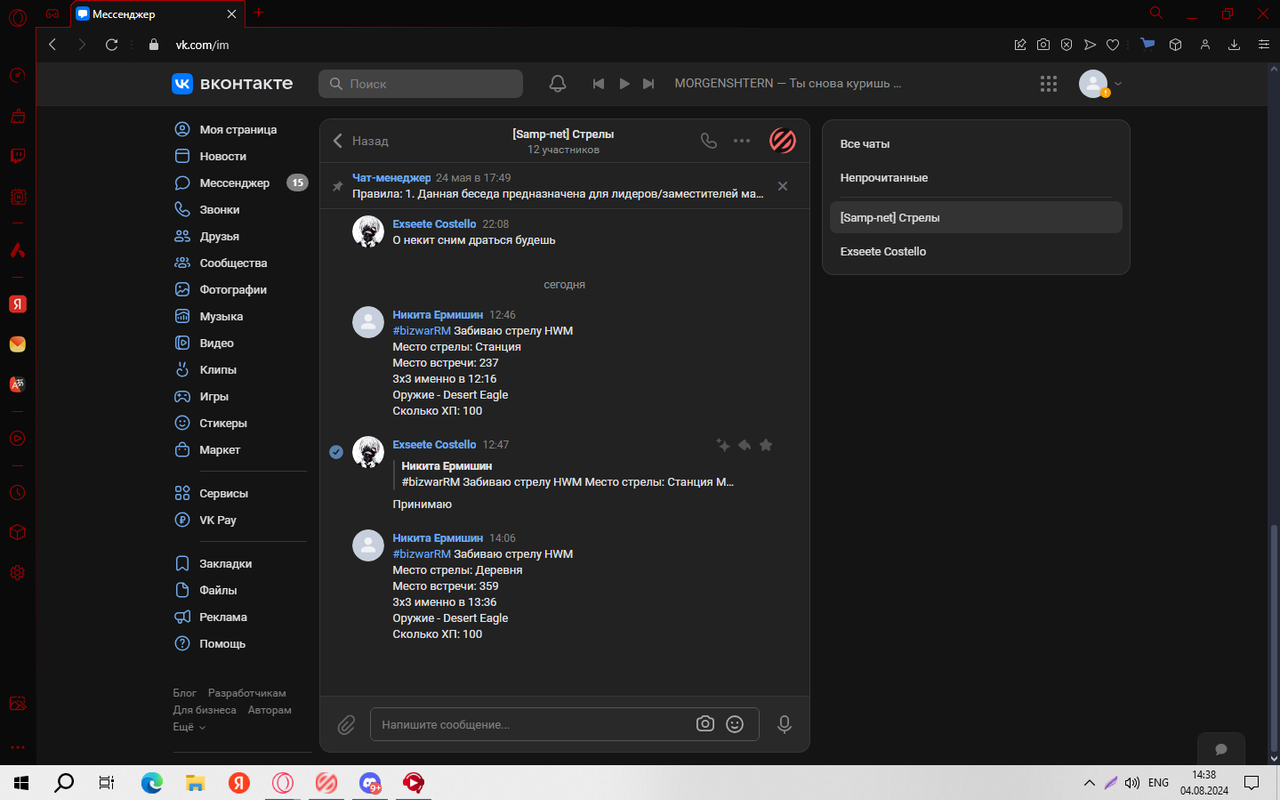Viewport: 1280px width, 800px height.
Task: Open the Strely chat avatar icon
Action: (782, 141)
